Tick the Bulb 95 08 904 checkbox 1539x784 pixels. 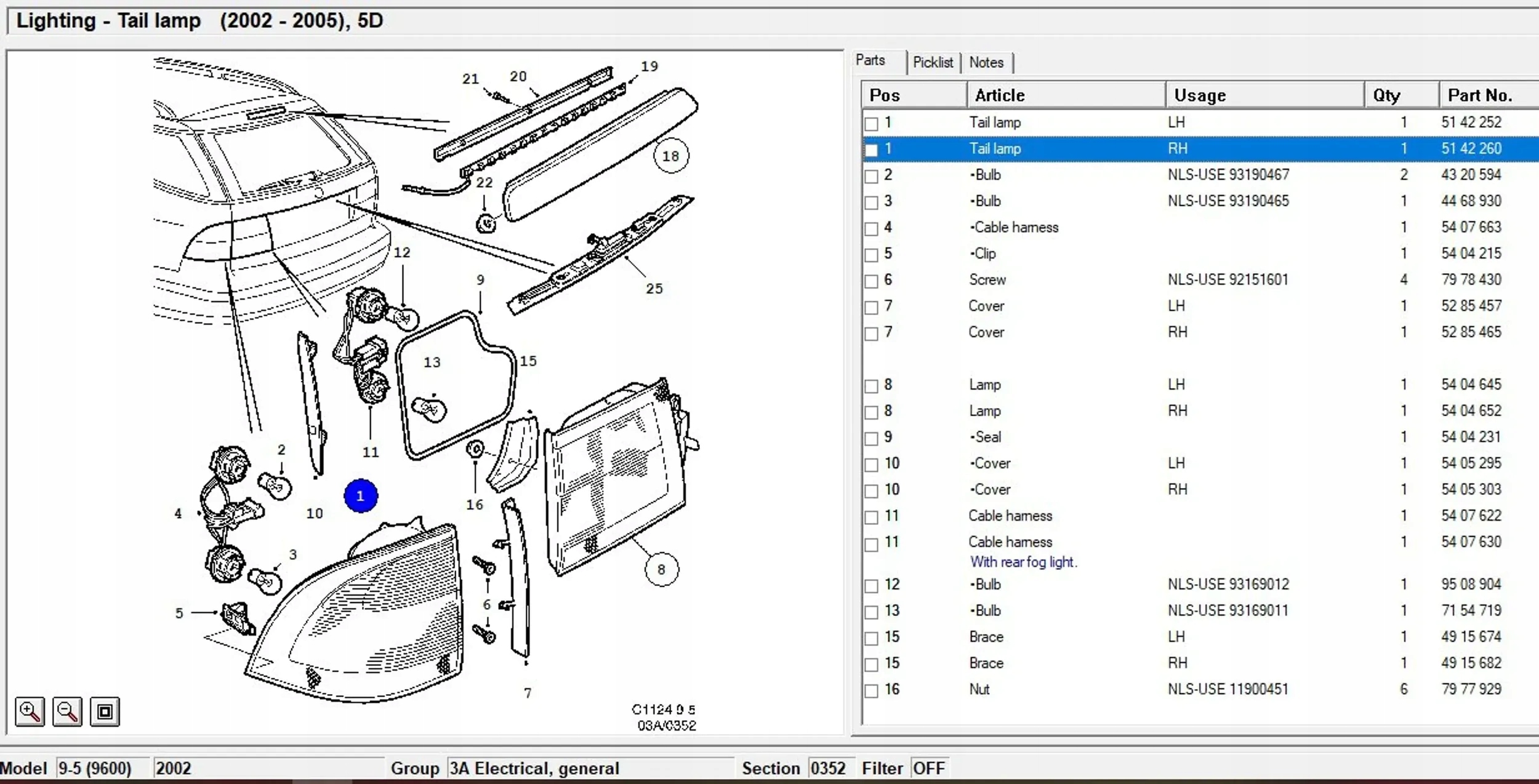[871, 586]
